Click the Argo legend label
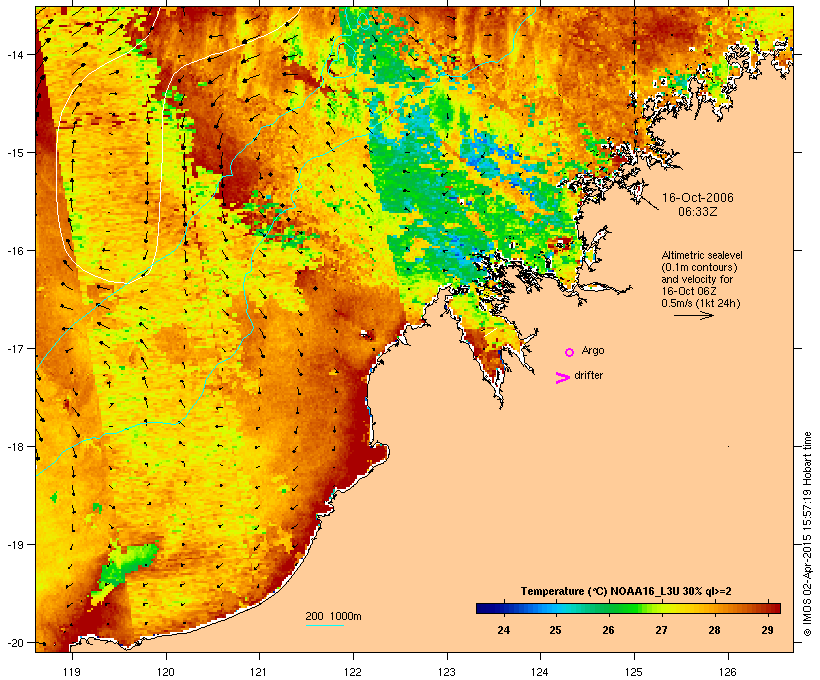 pyautogui.click(x=593, y=350)
